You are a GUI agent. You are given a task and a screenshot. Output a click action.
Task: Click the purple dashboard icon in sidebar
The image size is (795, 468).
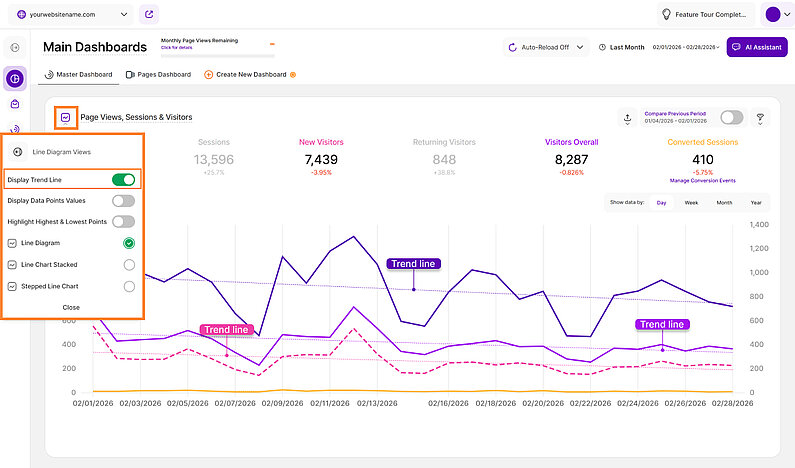pos(15,79)
